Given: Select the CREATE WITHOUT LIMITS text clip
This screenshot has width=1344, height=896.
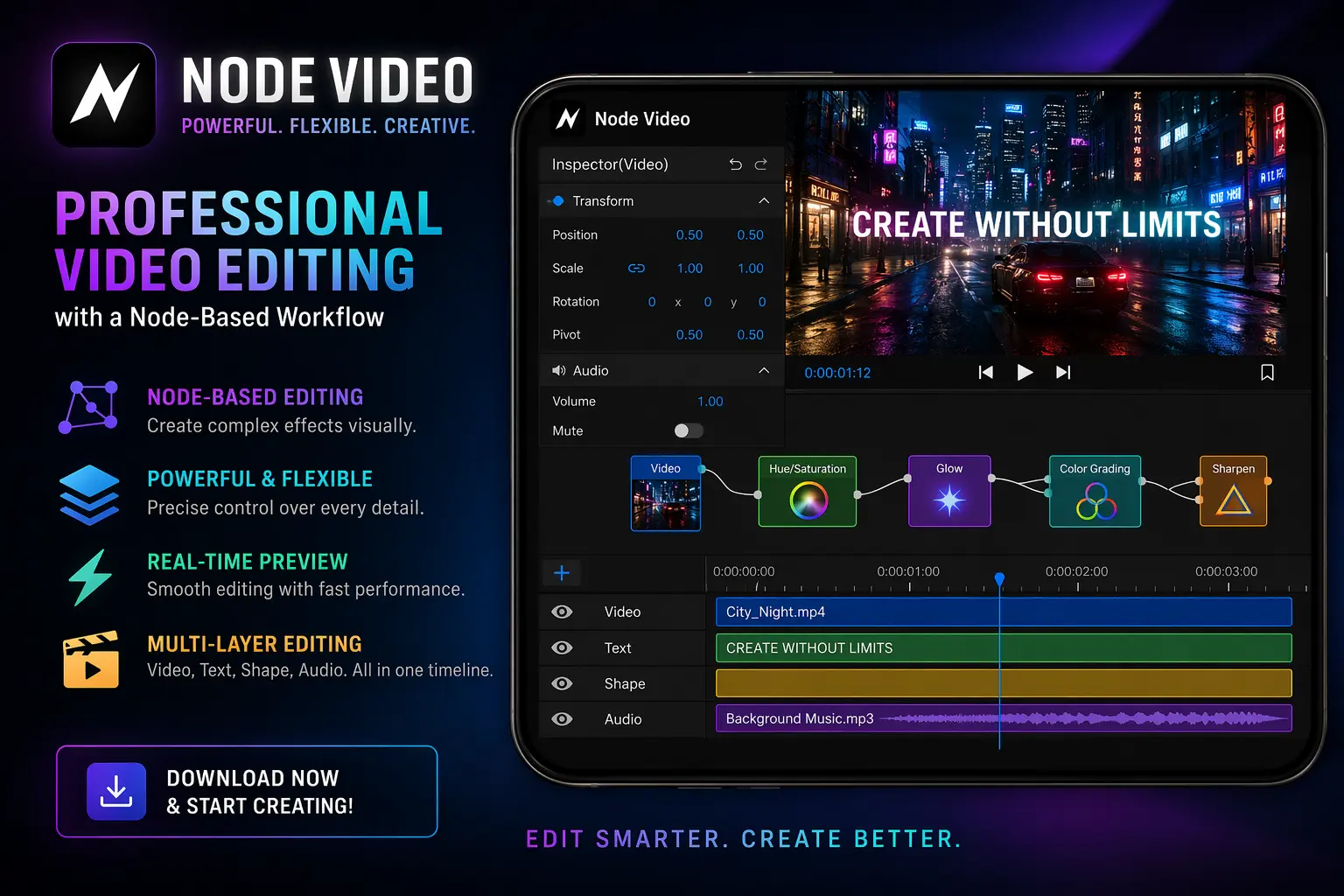Looking at the screenshot, I should [1004, 647].
